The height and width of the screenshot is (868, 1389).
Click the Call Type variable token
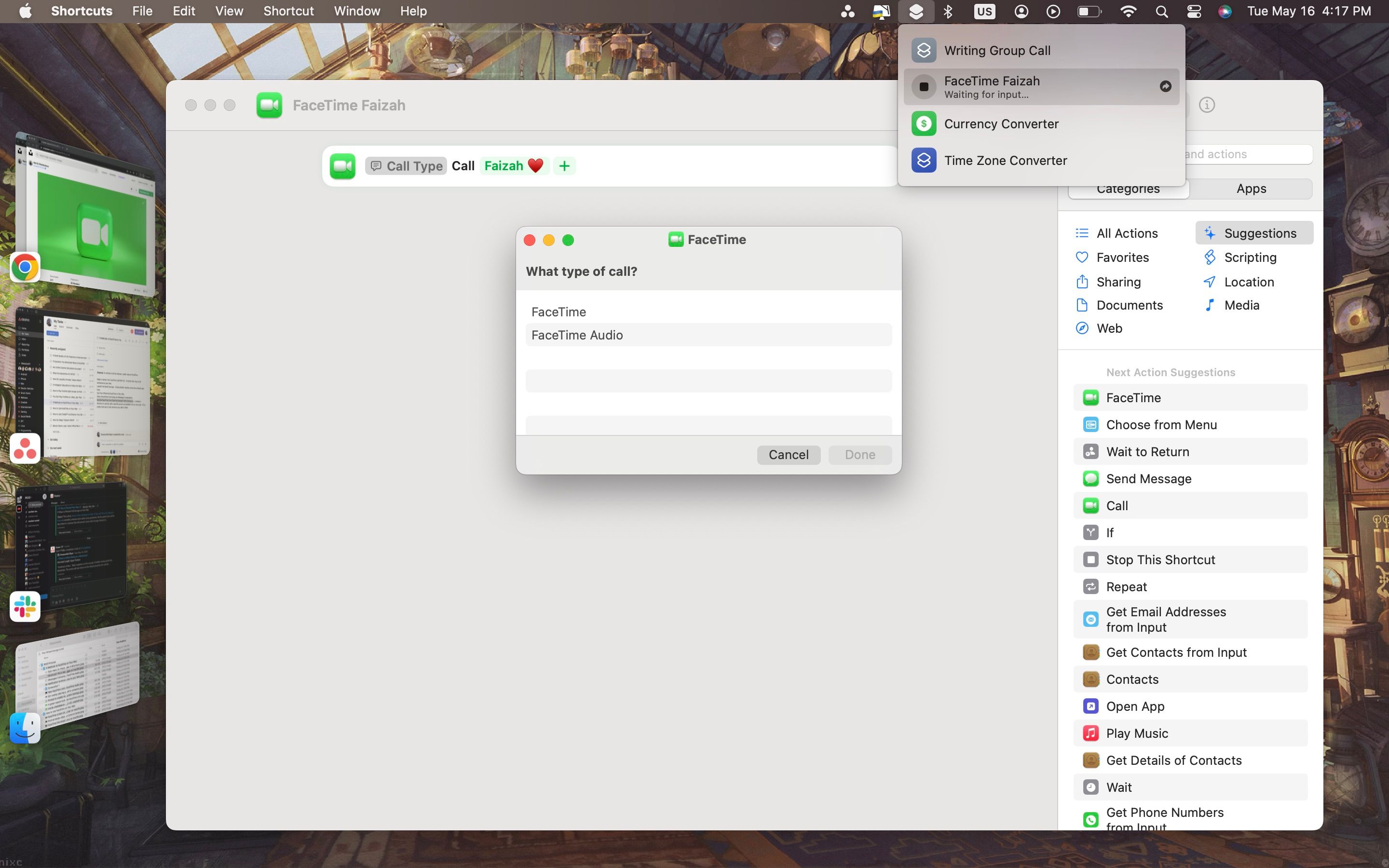coord(407,166)
